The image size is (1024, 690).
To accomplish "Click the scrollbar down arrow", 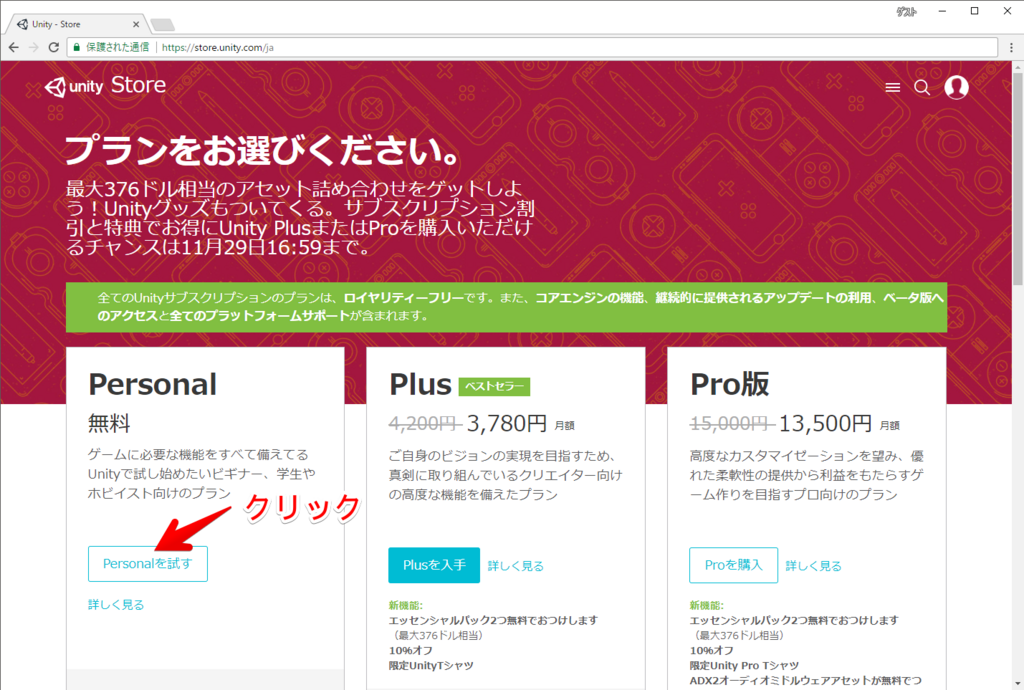I will click(1017, 683).
